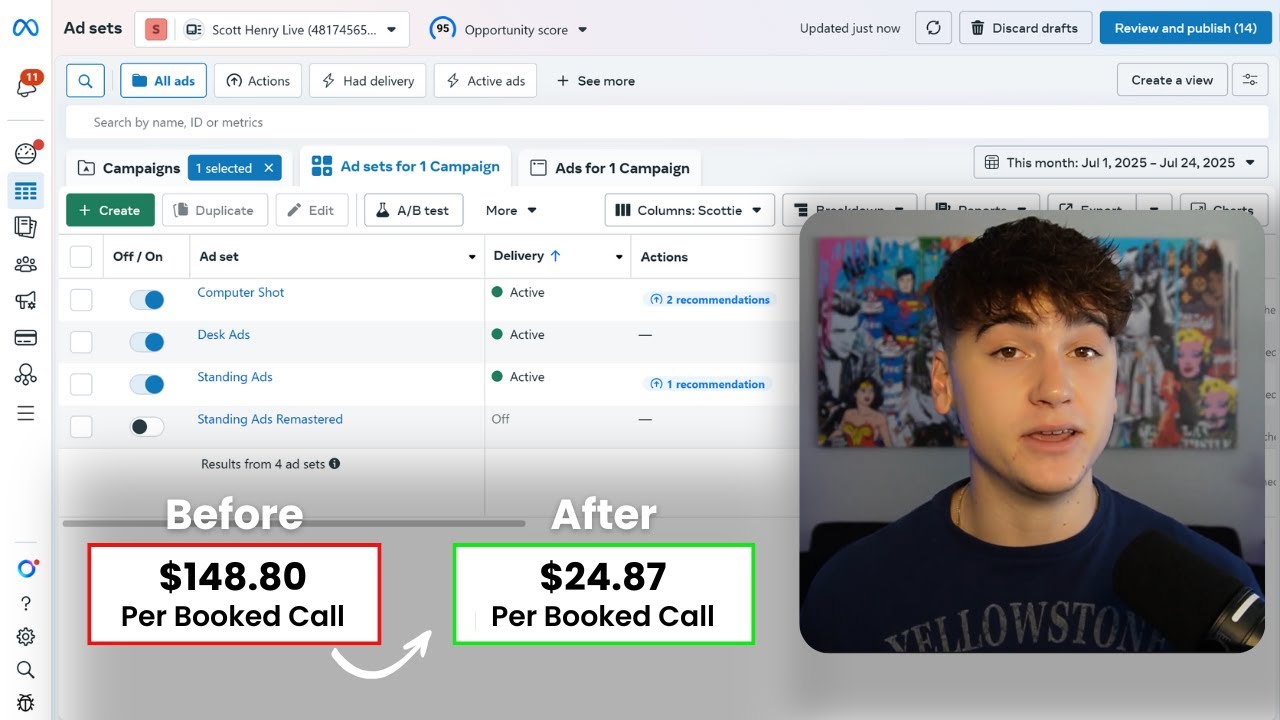Click Create a view button
This screenshot has width=1280, height=720.
[1172, 80]
